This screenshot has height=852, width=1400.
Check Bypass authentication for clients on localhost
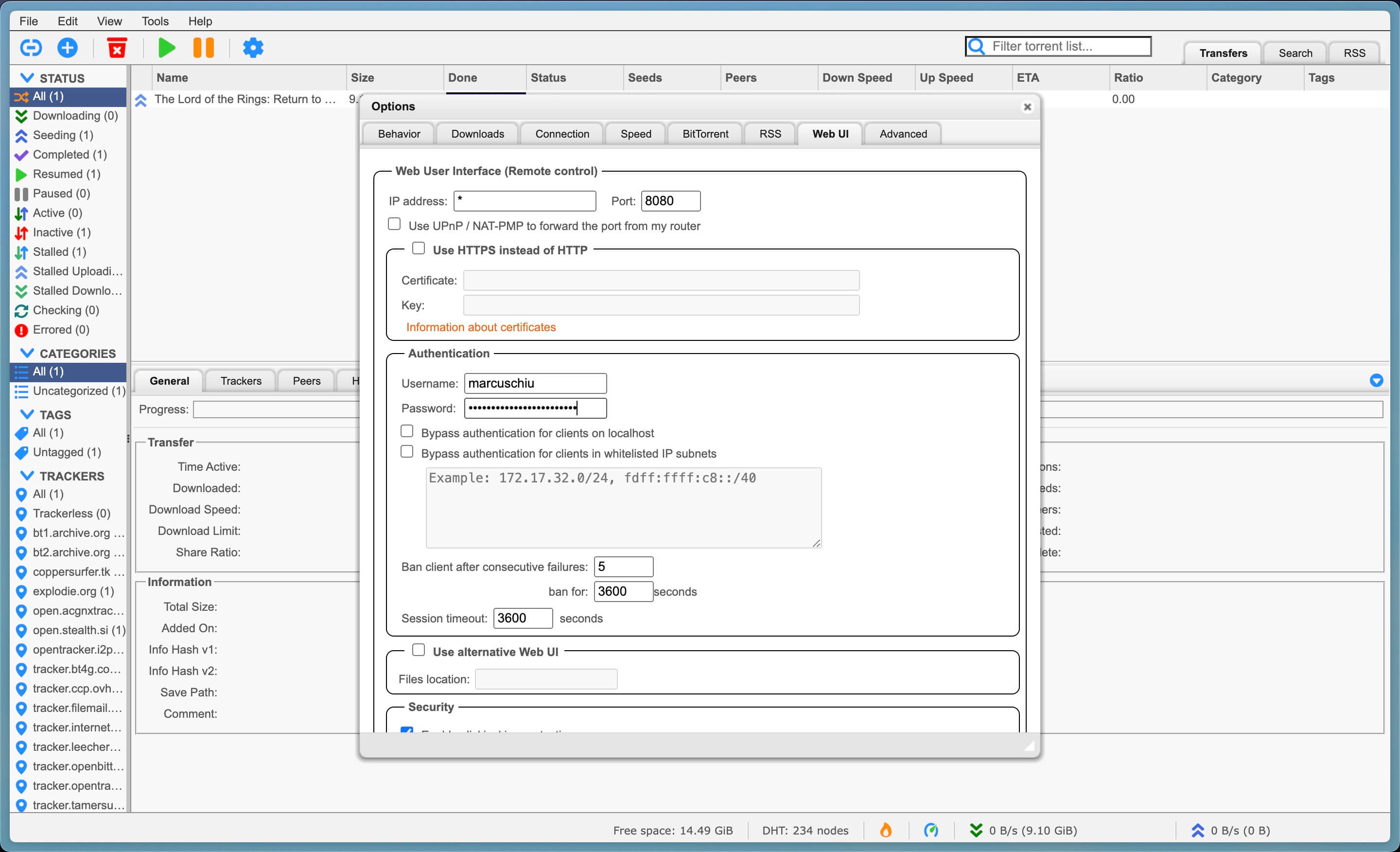pyautogui.click(x=407, y=432)
